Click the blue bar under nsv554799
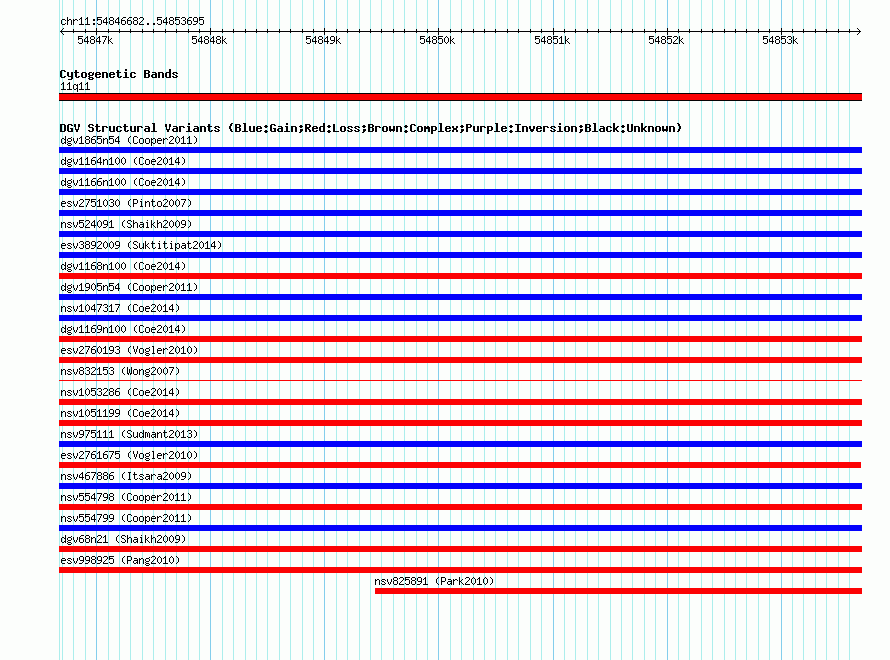Image resolution: width=890 pixels, height=660 pixels. click(460, 528)
